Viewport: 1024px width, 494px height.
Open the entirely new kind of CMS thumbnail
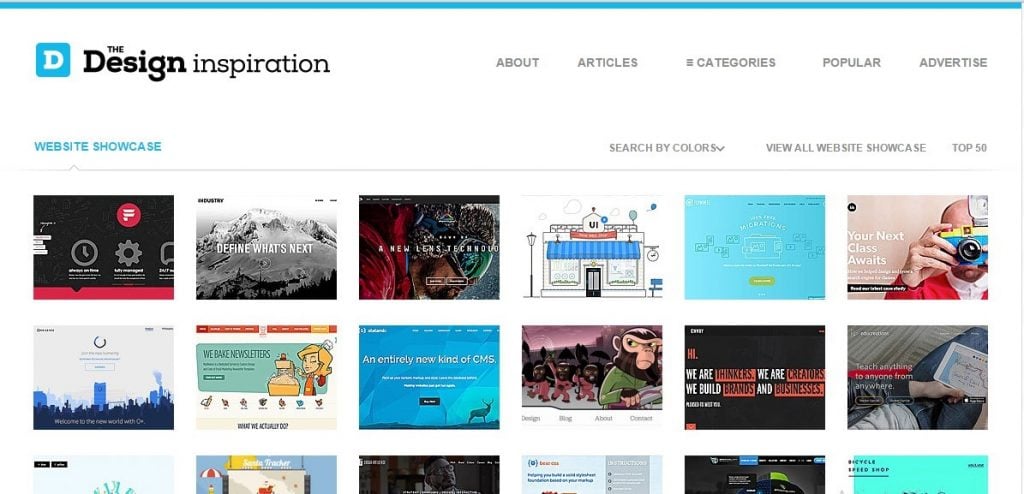click(x=429, y=377)
